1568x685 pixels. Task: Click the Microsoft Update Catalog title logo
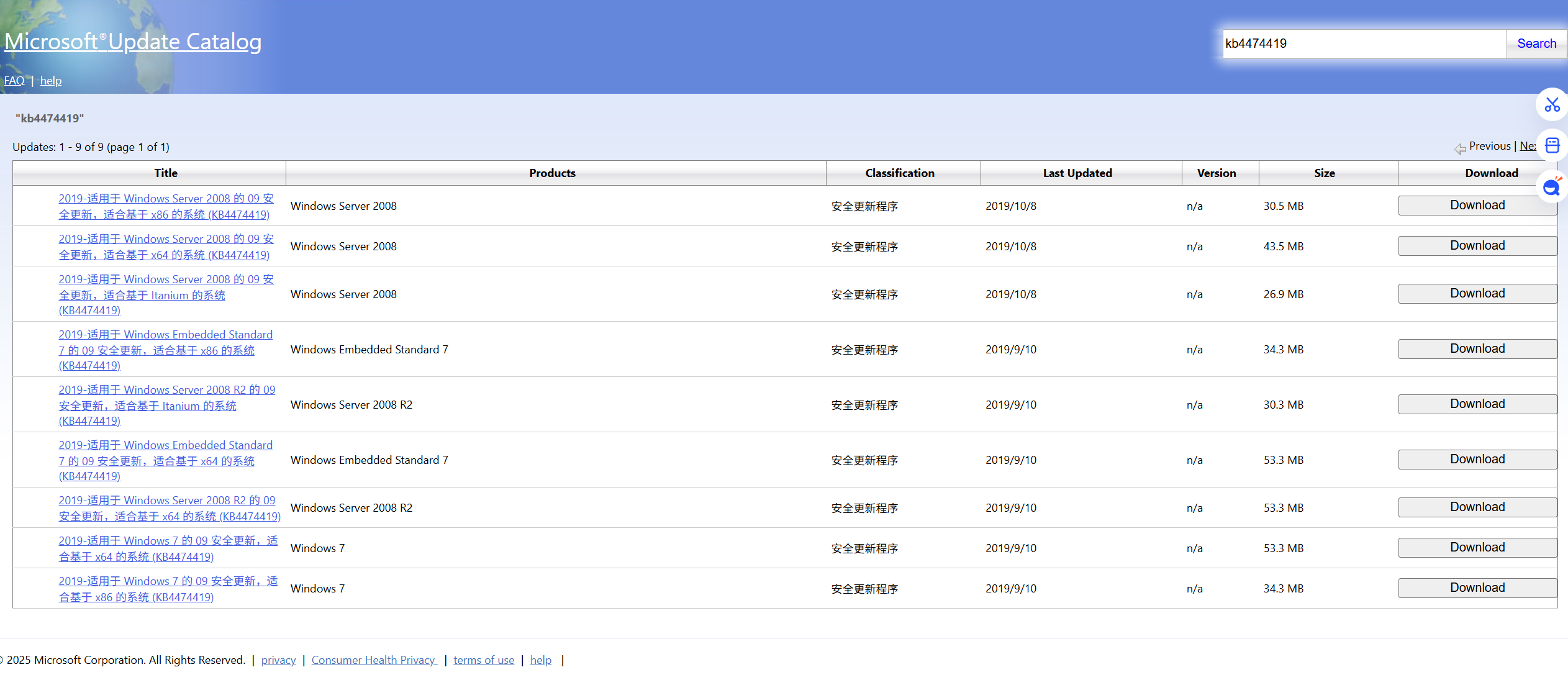pyautogui.click(x=133, y=42)
